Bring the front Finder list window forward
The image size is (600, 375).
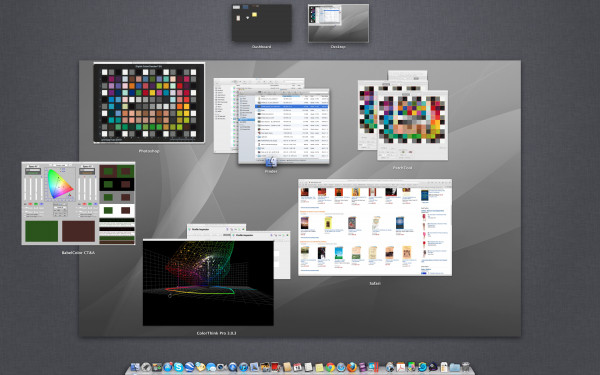(284, 127)
